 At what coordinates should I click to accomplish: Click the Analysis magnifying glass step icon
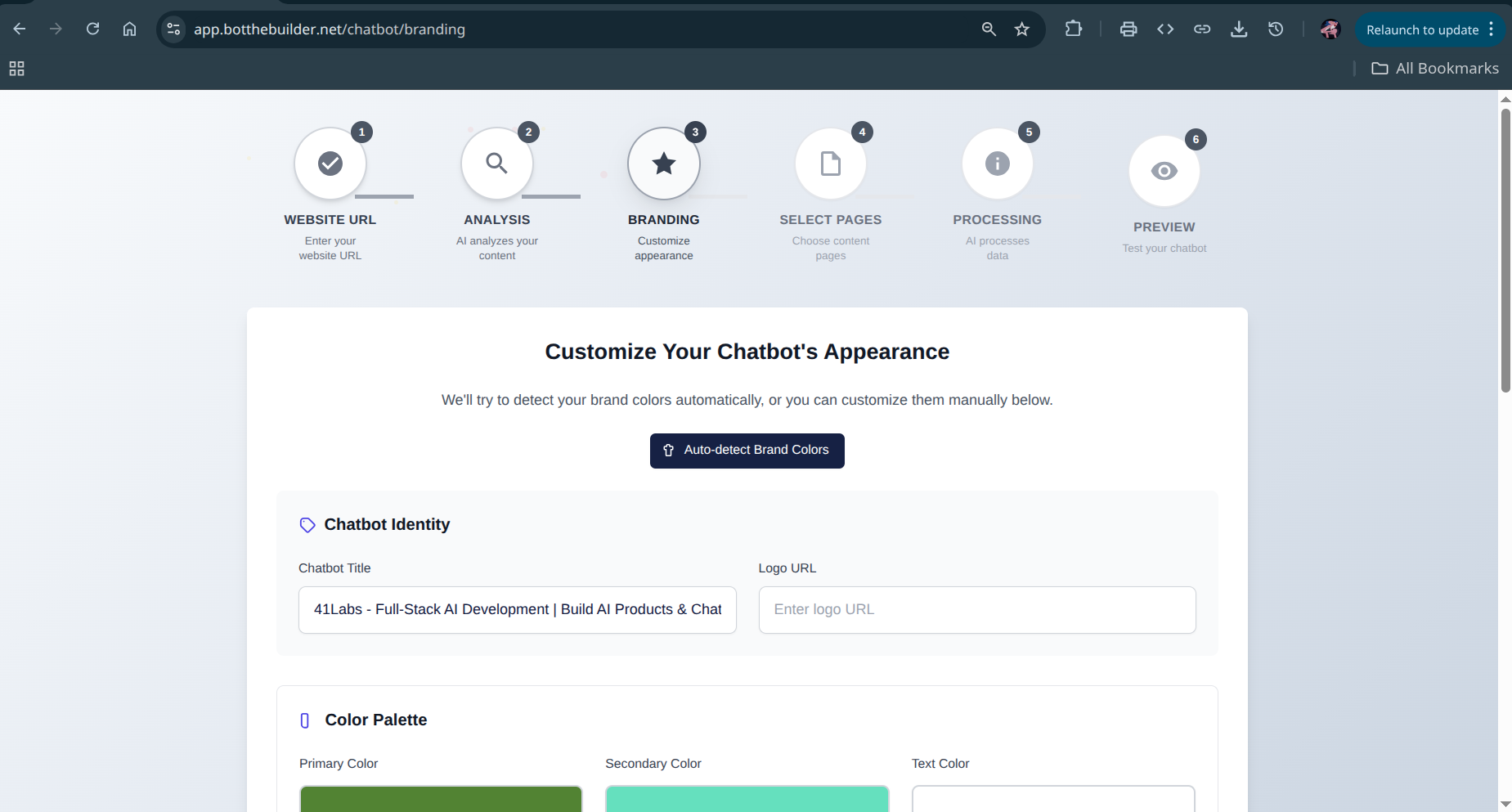496,163
